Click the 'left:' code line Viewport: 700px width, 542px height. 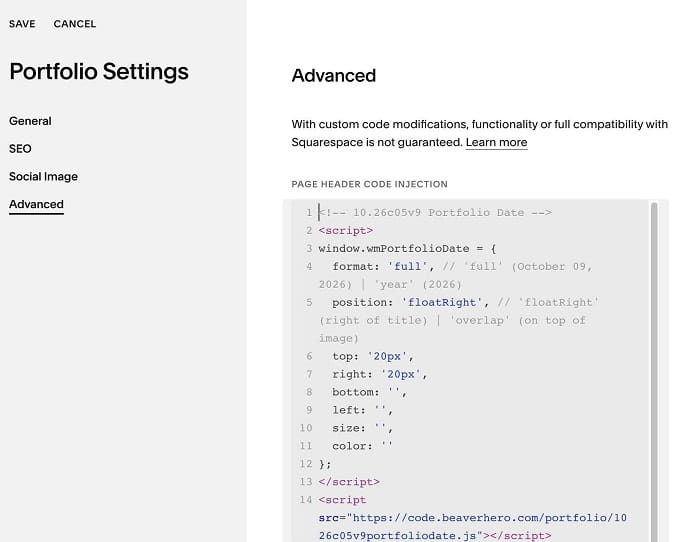point(362,410)
